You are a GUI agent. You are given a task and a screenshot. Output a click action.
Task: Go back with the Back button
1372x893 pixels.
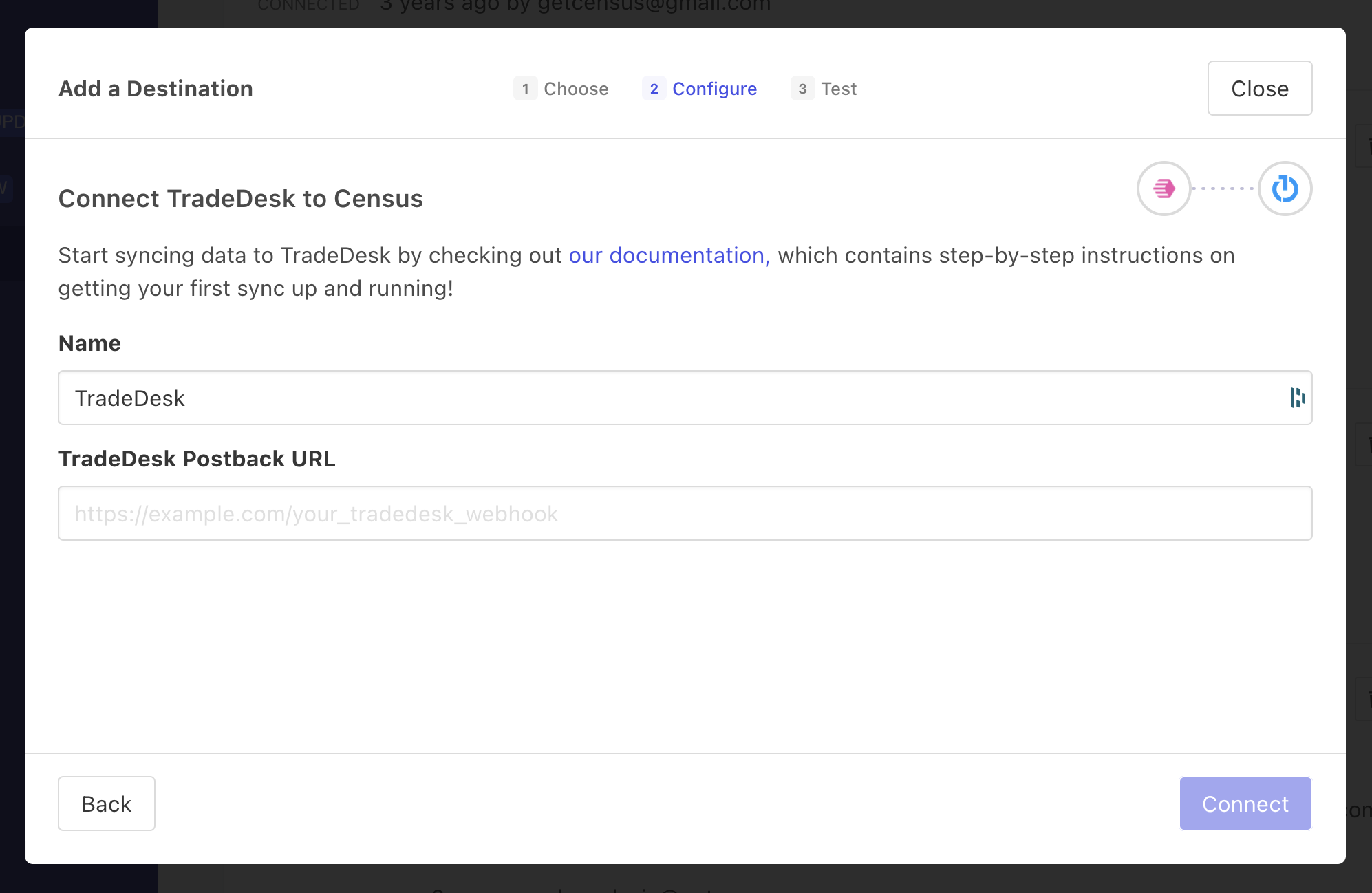click(107, 804)
